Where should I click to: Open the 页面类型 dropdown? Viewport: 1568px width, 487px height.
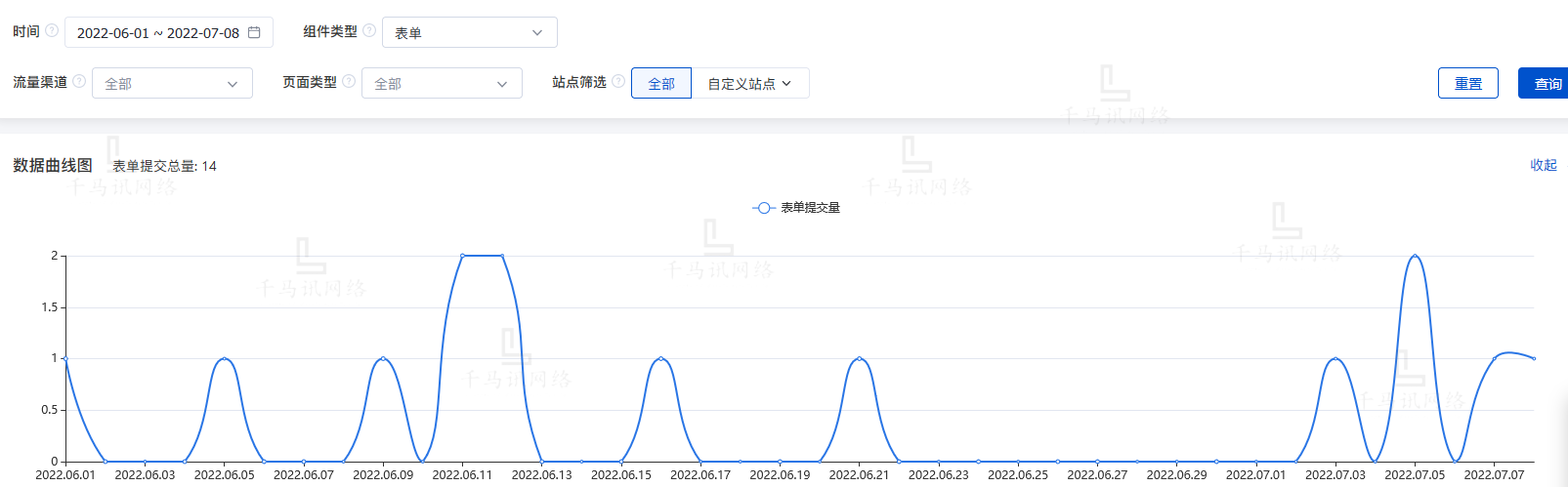pos(442,84)
